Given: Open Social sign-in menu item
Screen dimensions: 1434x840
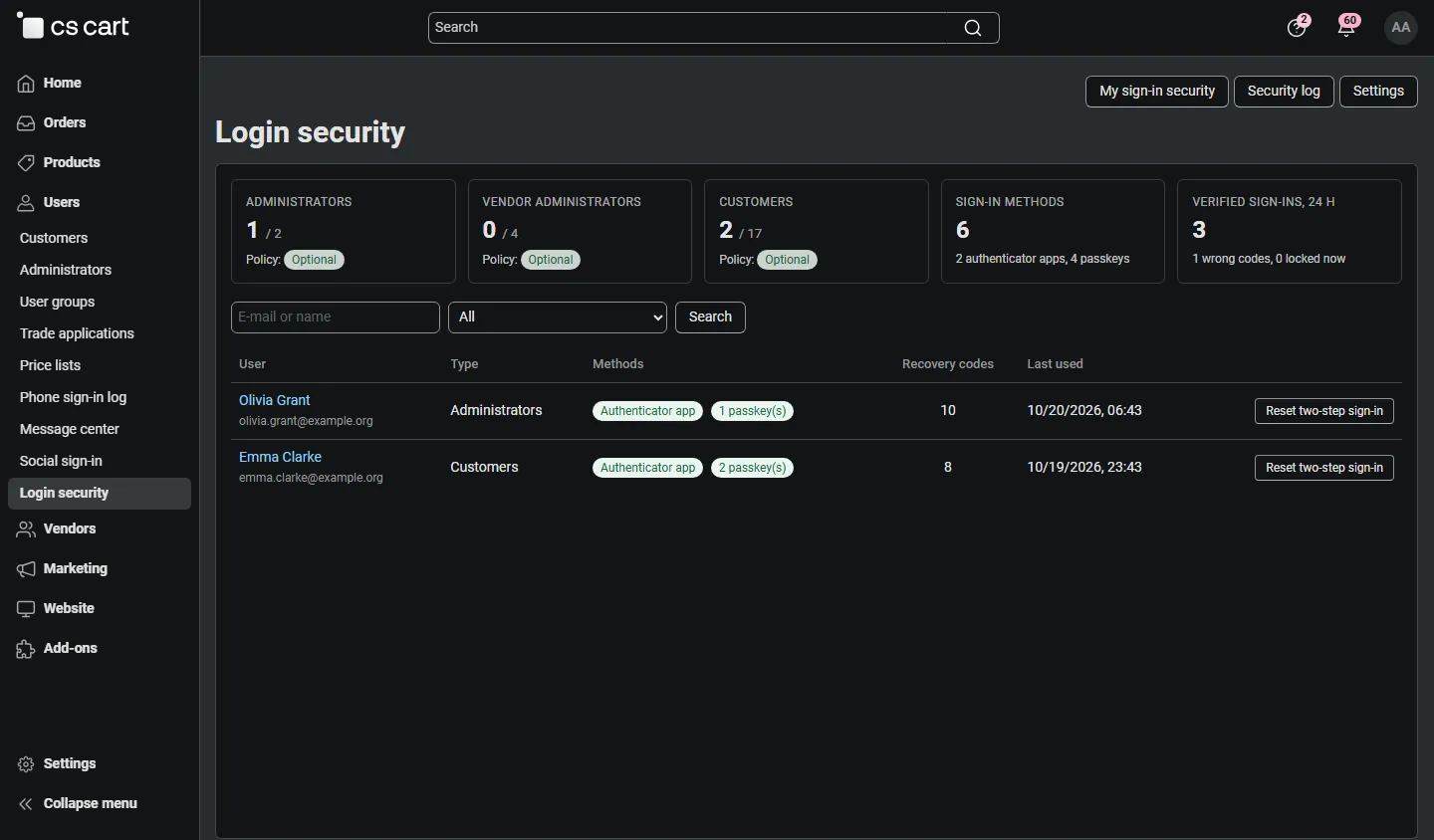Looking at the screenshot, I should (x=61, y=462).
